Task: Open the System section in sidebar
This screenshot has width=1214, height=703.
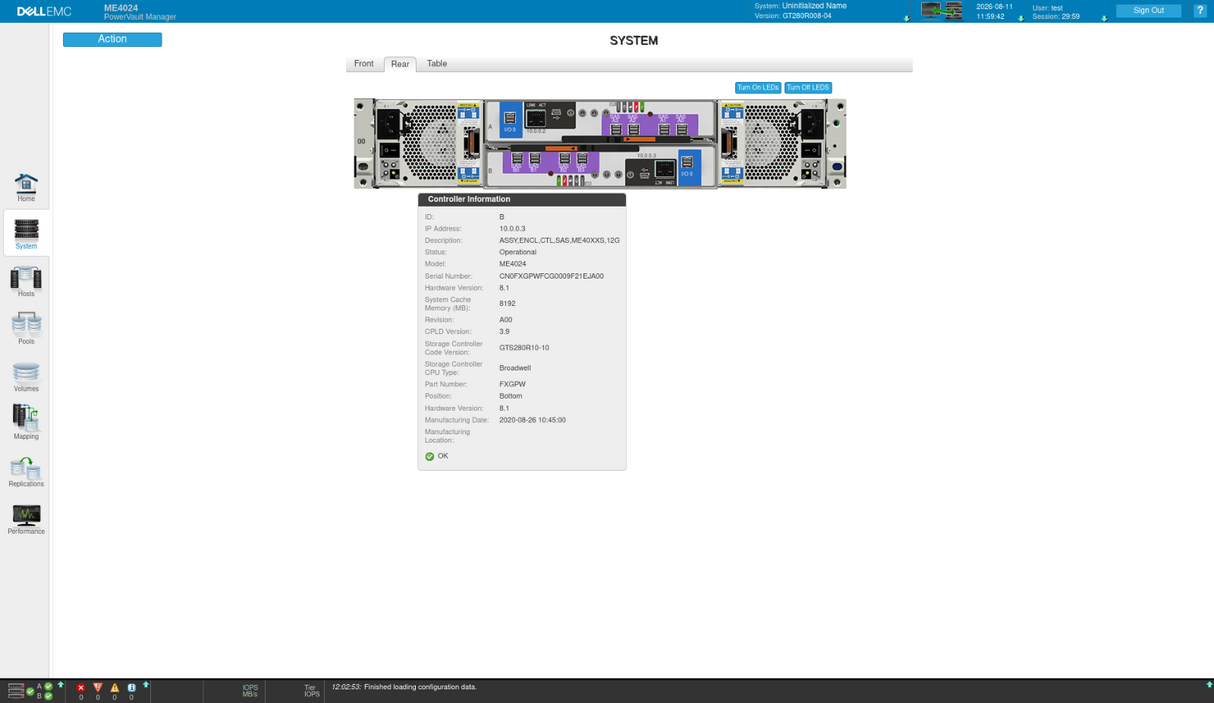Action: 26,234
